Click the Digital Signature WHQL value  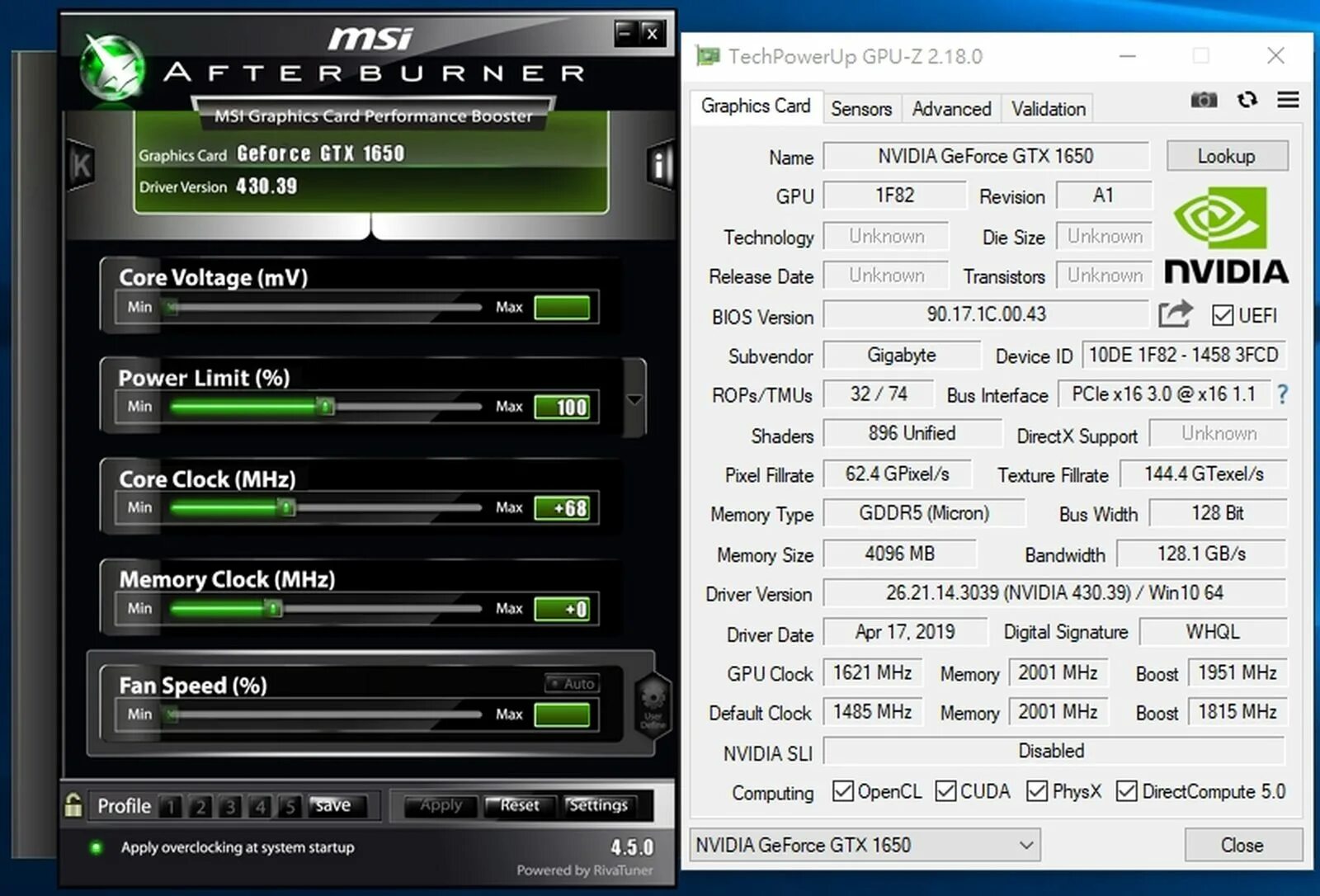[1213, 632]
